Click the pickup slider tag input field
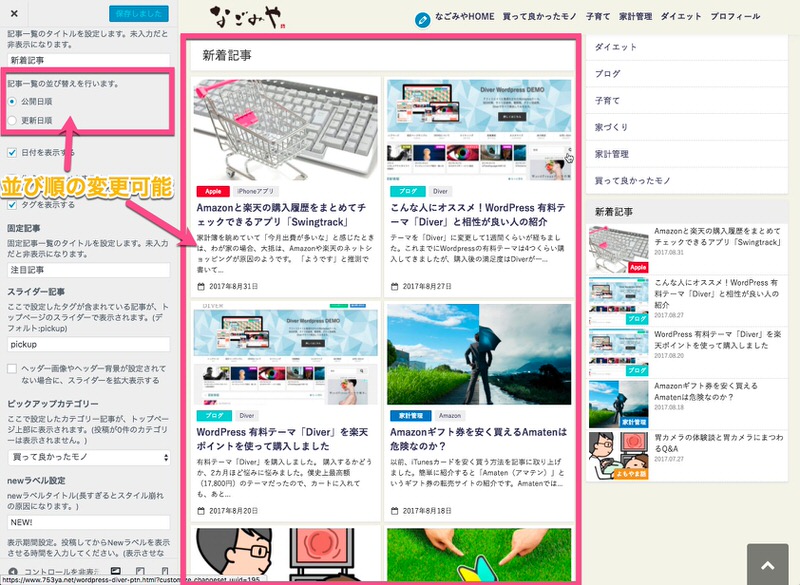800x585 pixels. (88, 343)
